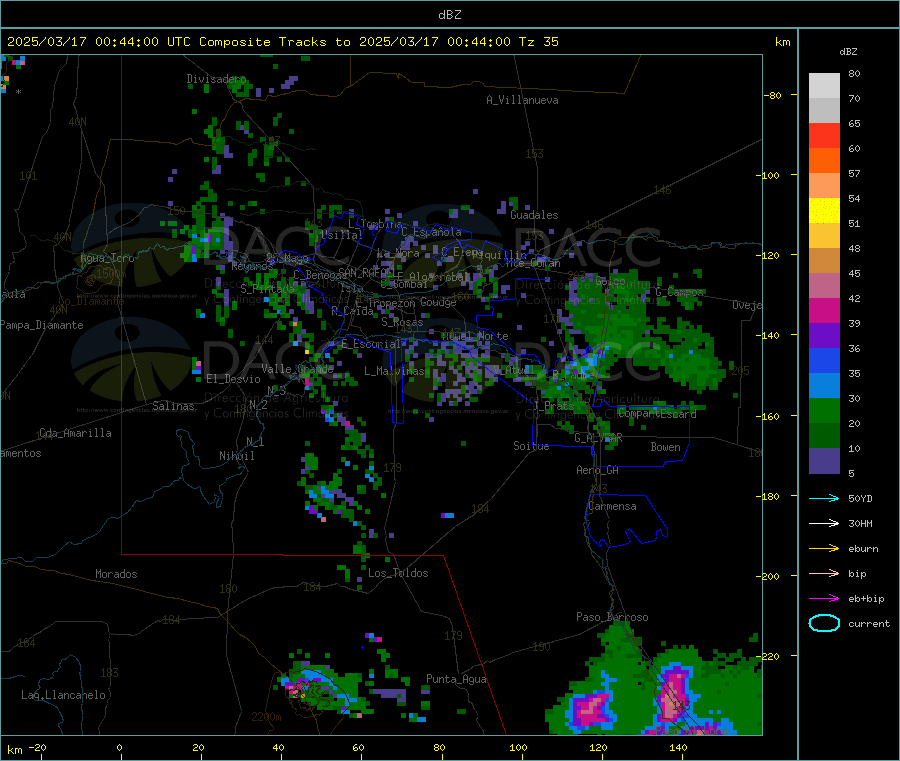Select the orange 57-60 dBZ swatch

(824, 161)
